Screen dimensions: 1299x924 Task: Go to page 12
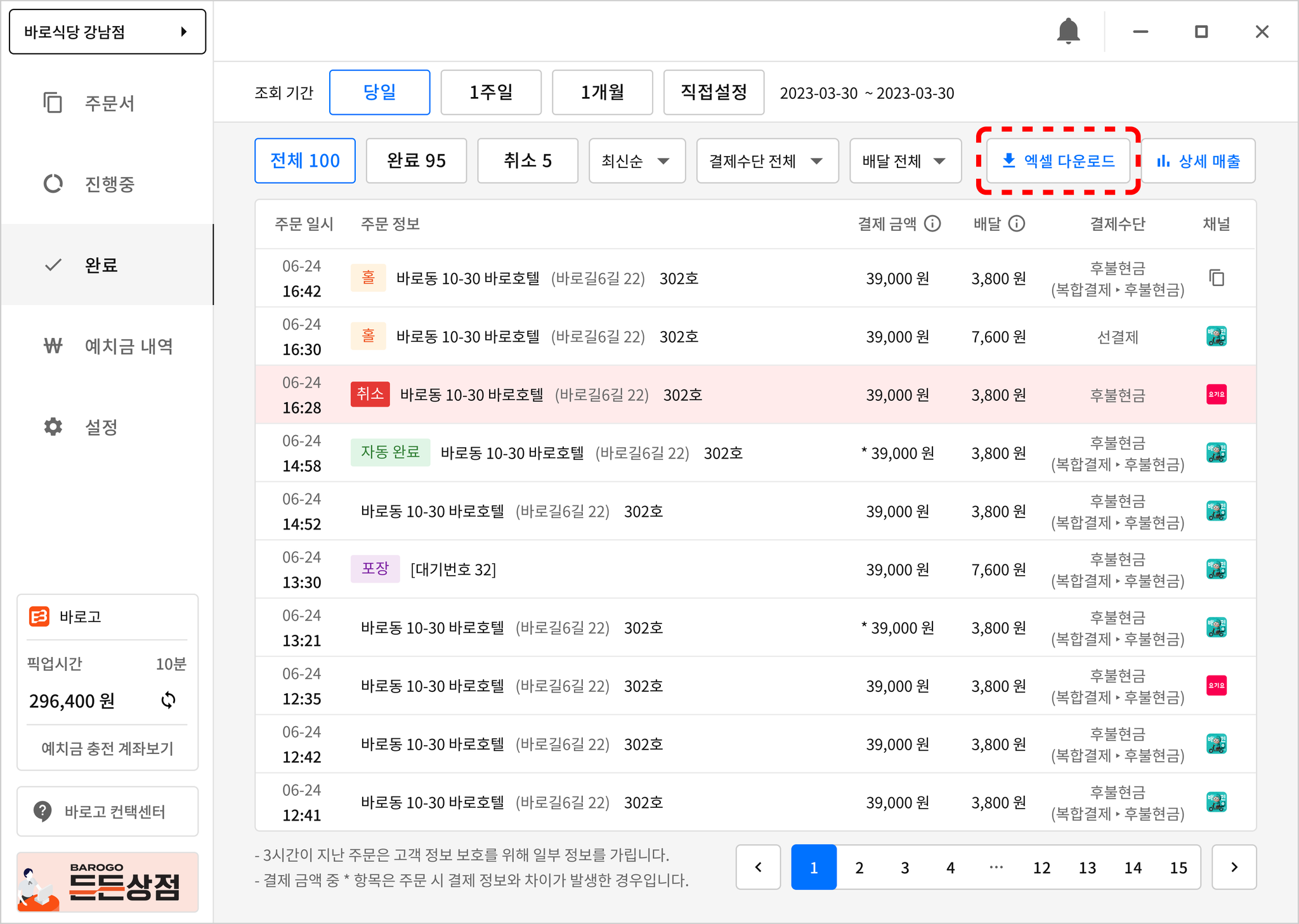(1042, 868)
